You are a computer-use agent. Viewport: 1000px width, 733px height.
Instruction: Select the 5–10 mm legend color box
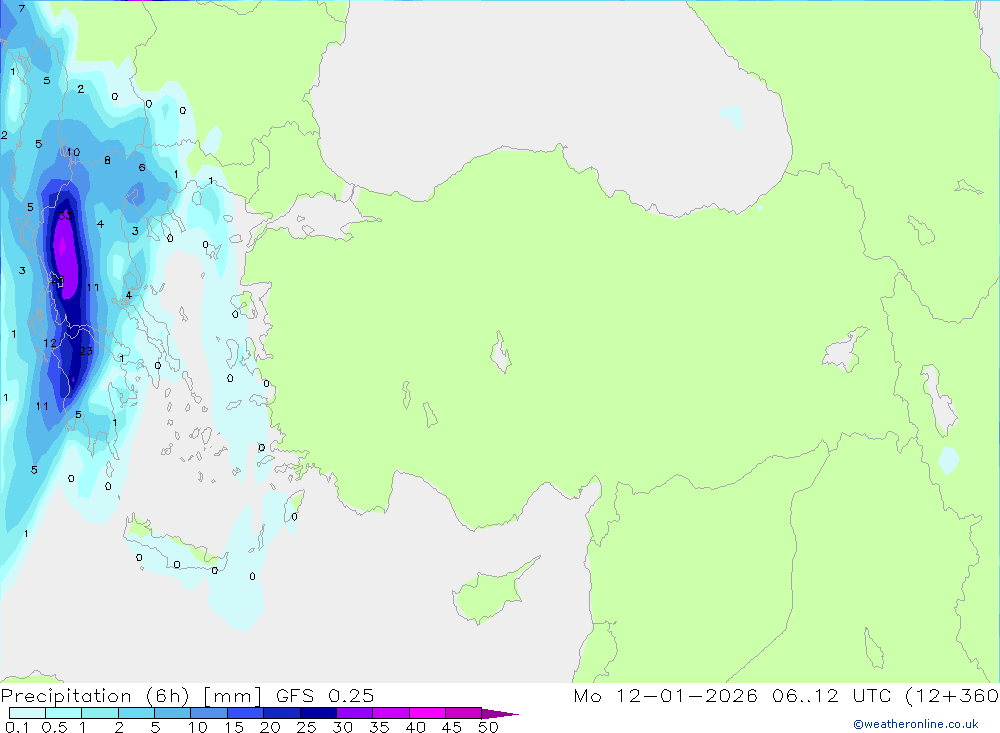tap(172, 713)
